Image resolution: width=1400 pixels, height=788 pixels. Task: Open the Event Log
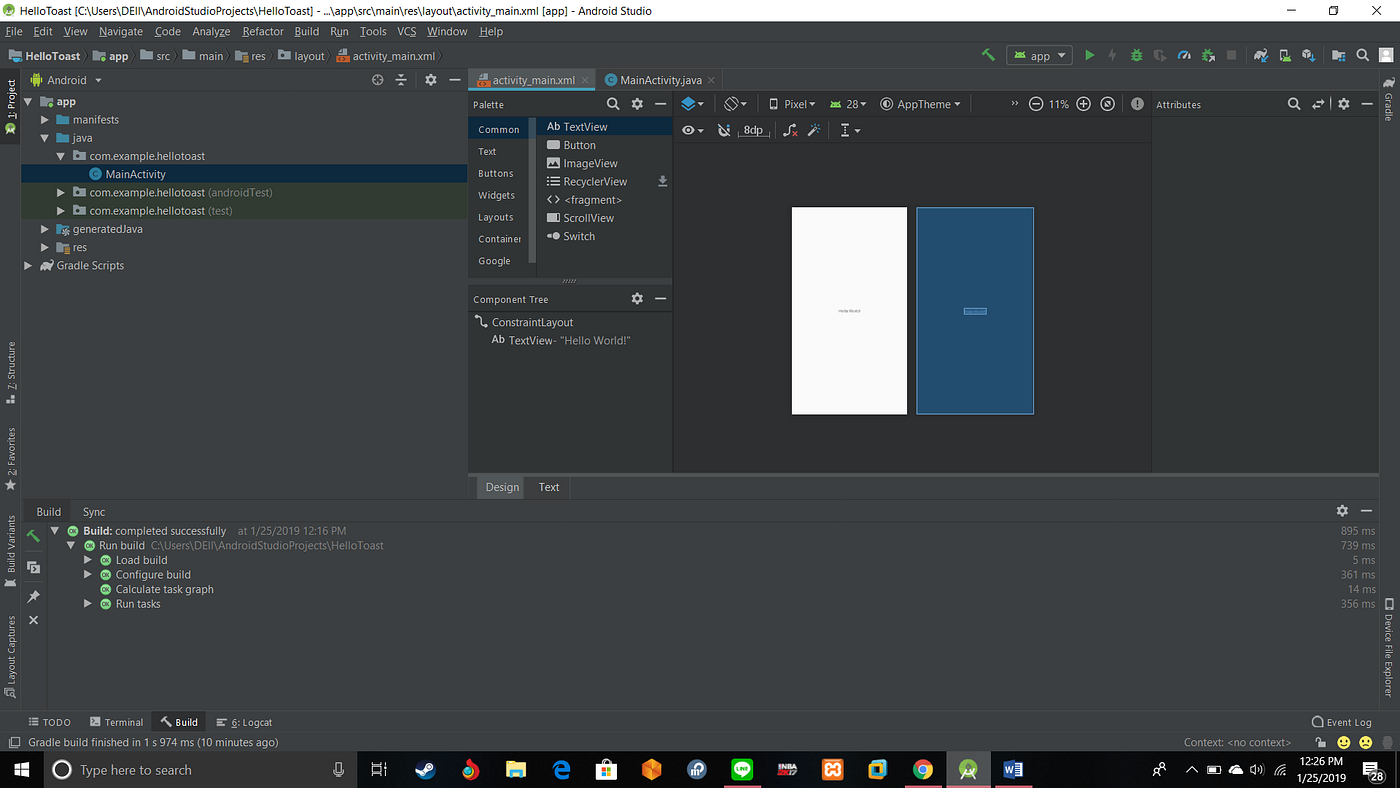[x=1348, y=722]
